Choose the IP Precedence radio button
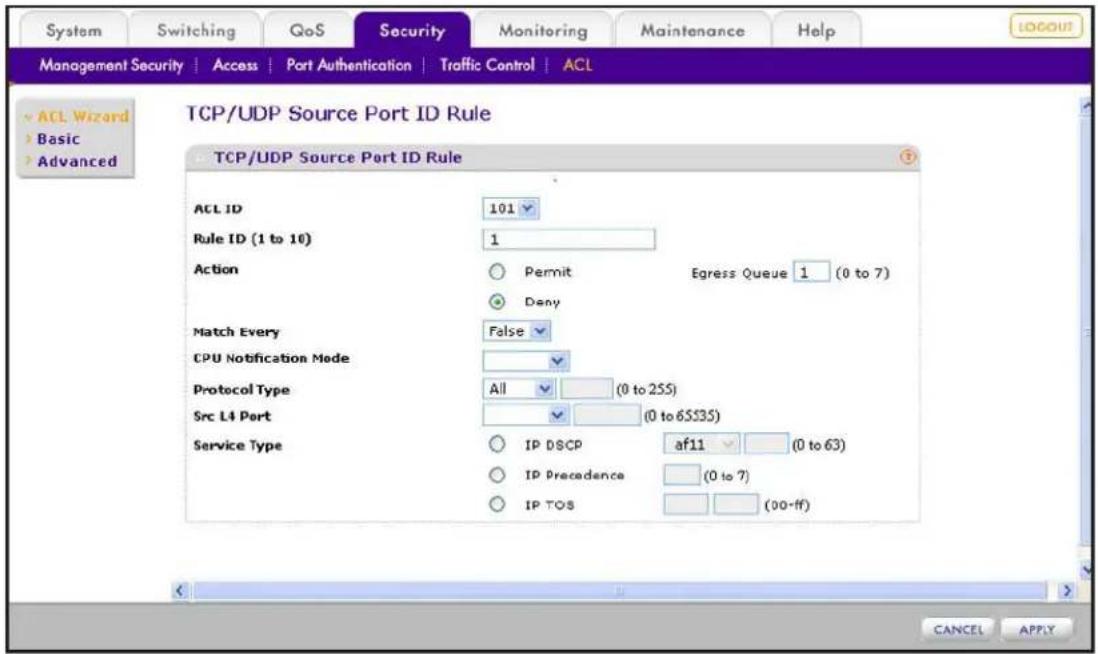 (x=496, y=475)
